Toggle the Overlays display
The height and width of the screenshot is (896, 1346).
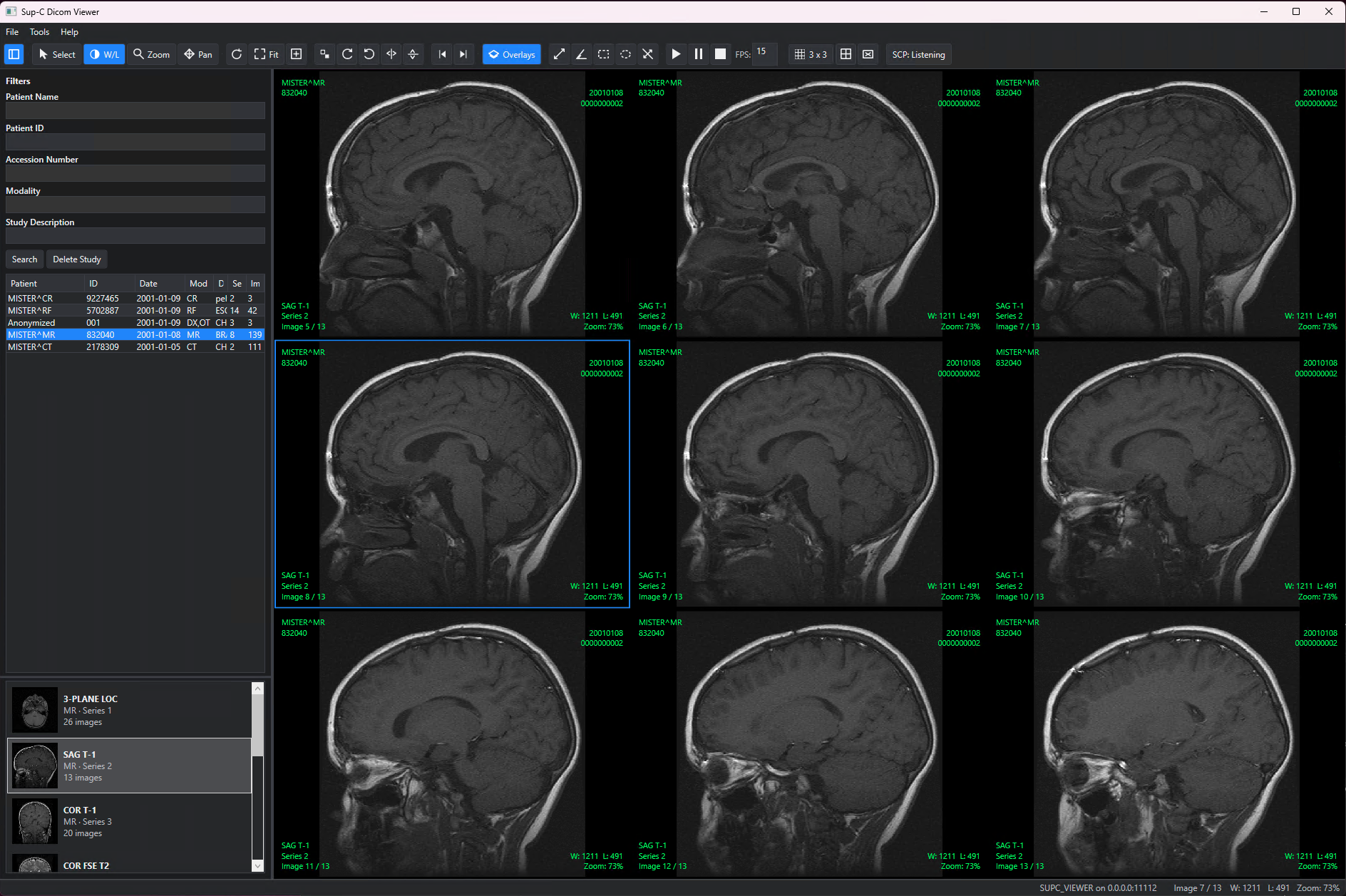(512, 54)
